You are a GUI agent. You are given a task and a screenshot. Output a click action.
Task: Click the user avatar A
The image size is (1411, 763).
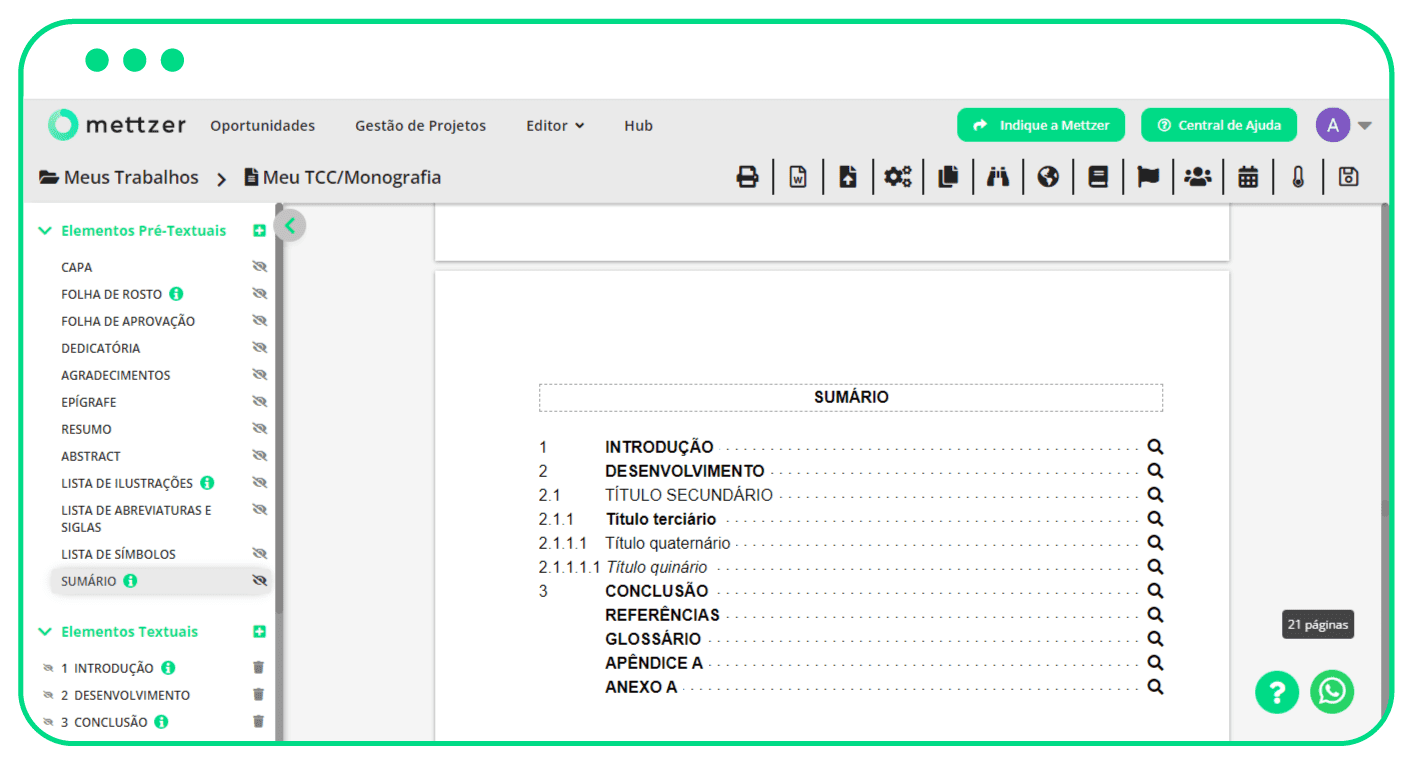coord(1333,125)
